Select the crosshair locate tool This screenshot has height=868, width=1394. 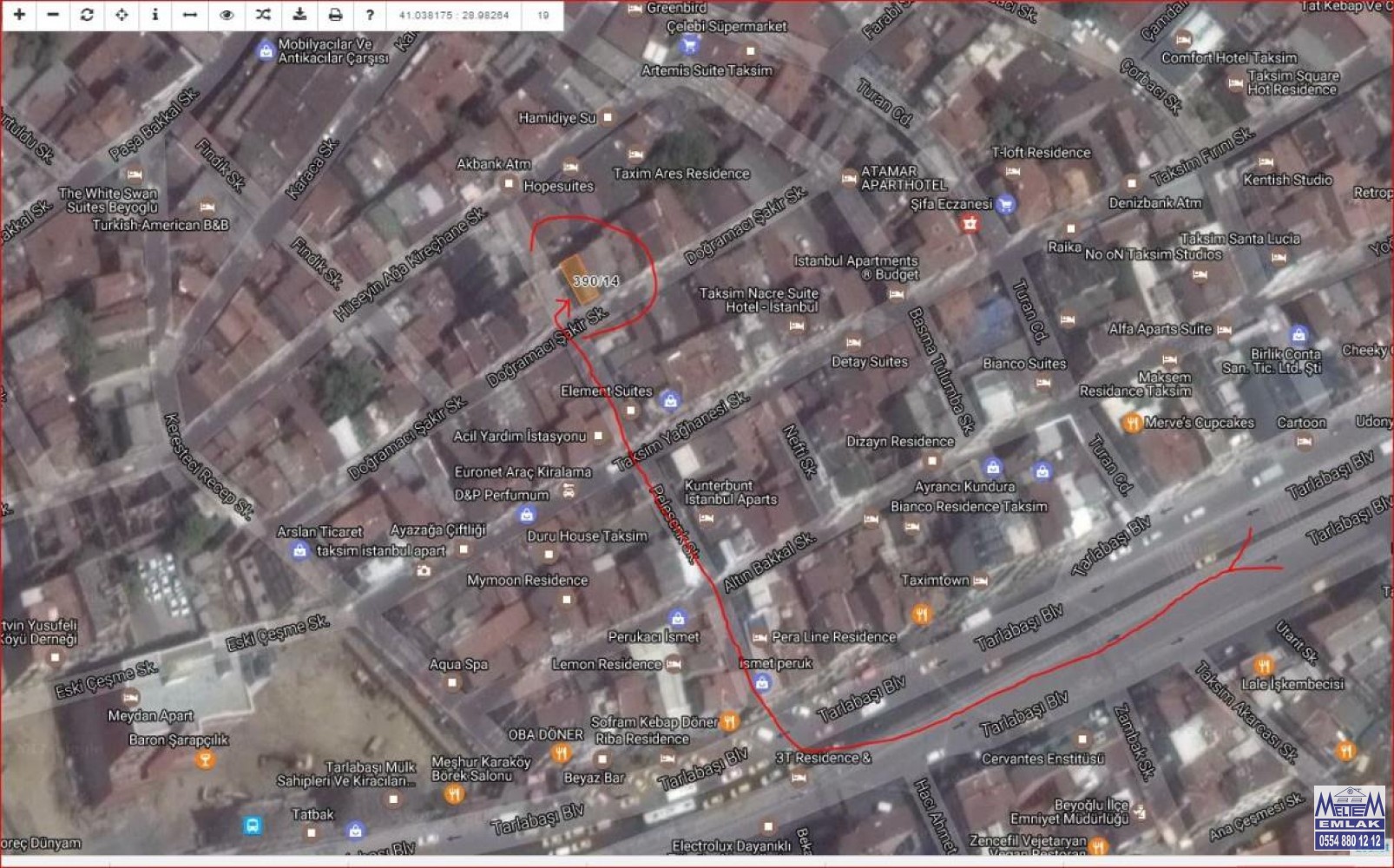[x=122, y=15]
